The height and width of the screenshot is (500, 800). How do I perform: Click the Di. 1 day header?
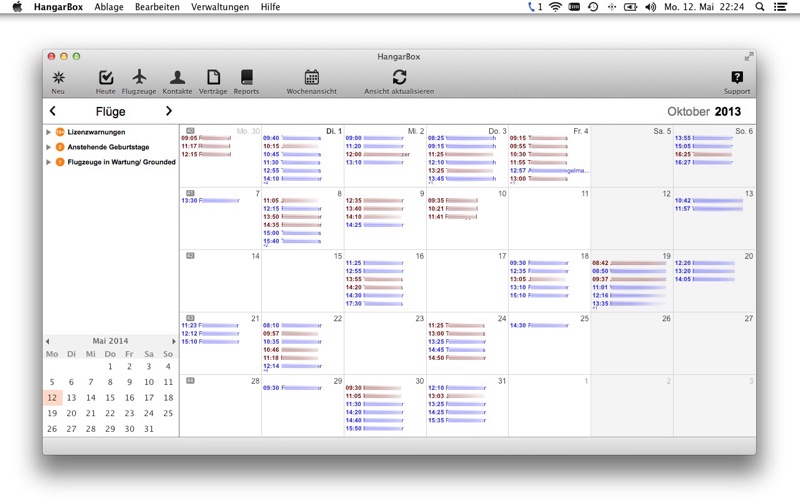(334, 131)
